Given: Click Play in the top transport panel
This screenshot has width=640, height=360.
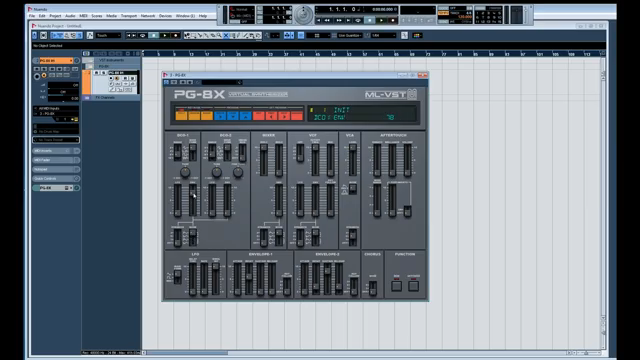Looking at the screenshot, I should pos(381,20).
